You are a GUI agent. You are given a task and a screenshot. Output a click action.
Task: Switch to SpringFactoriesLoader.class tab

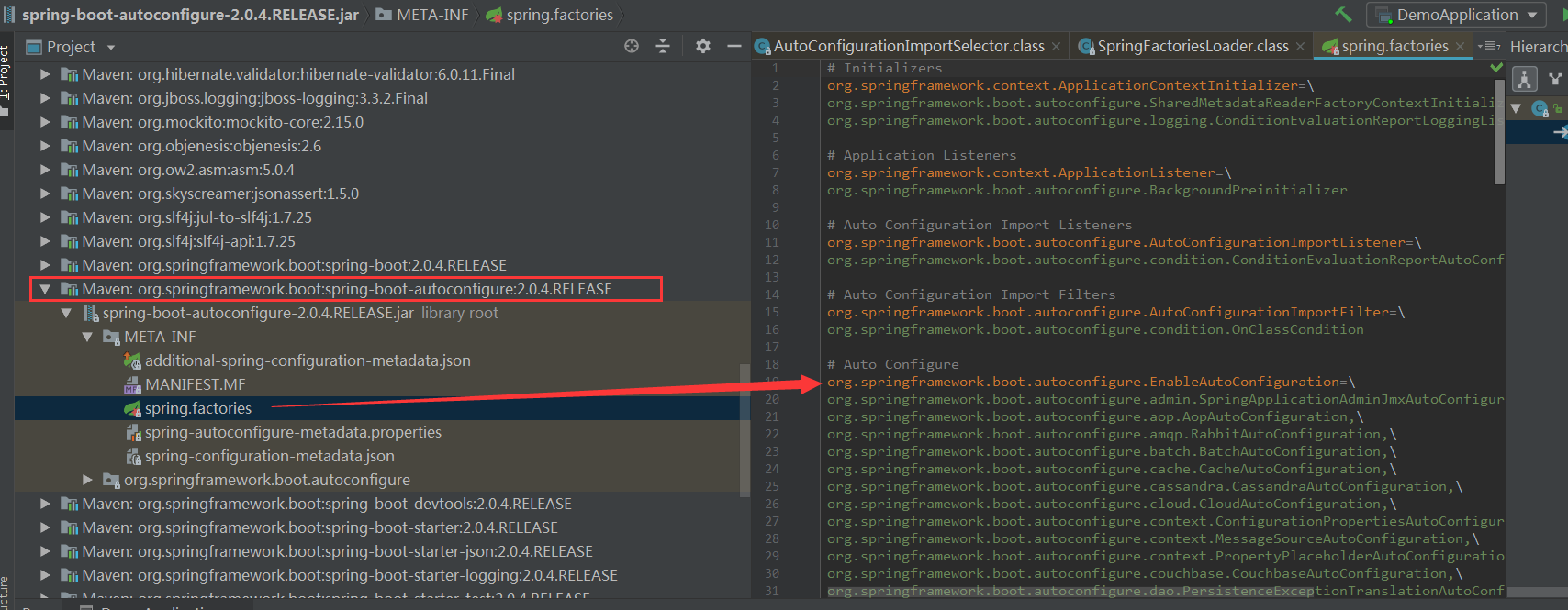[x=1193, y=46]
